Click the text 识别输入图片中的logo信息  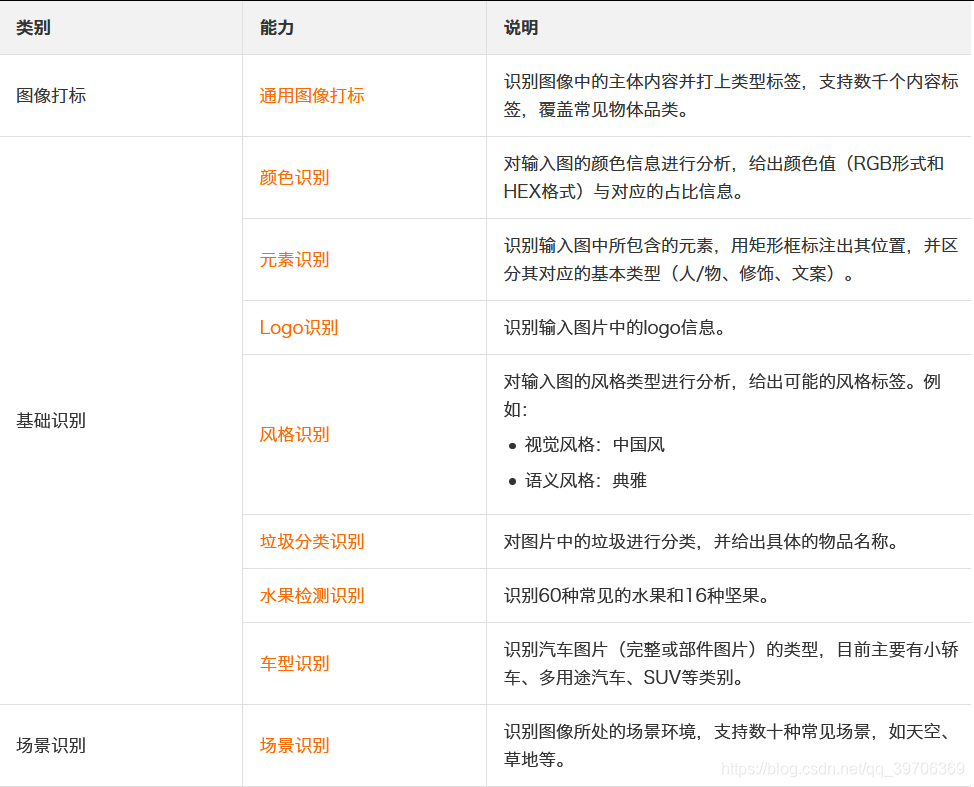615,327
